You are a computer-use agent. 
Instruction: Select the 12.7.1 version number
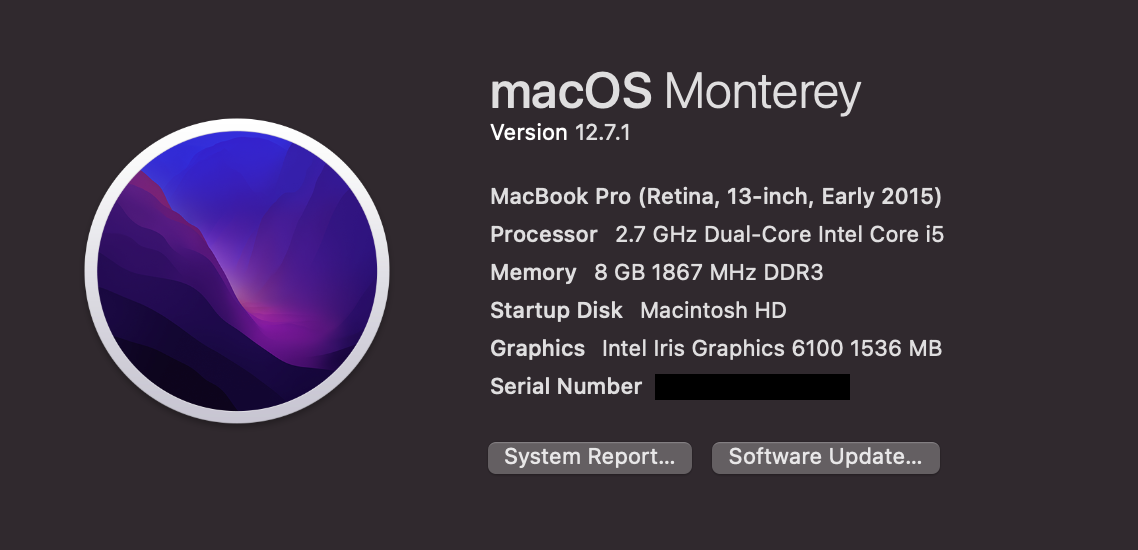[x=602, y=133]
